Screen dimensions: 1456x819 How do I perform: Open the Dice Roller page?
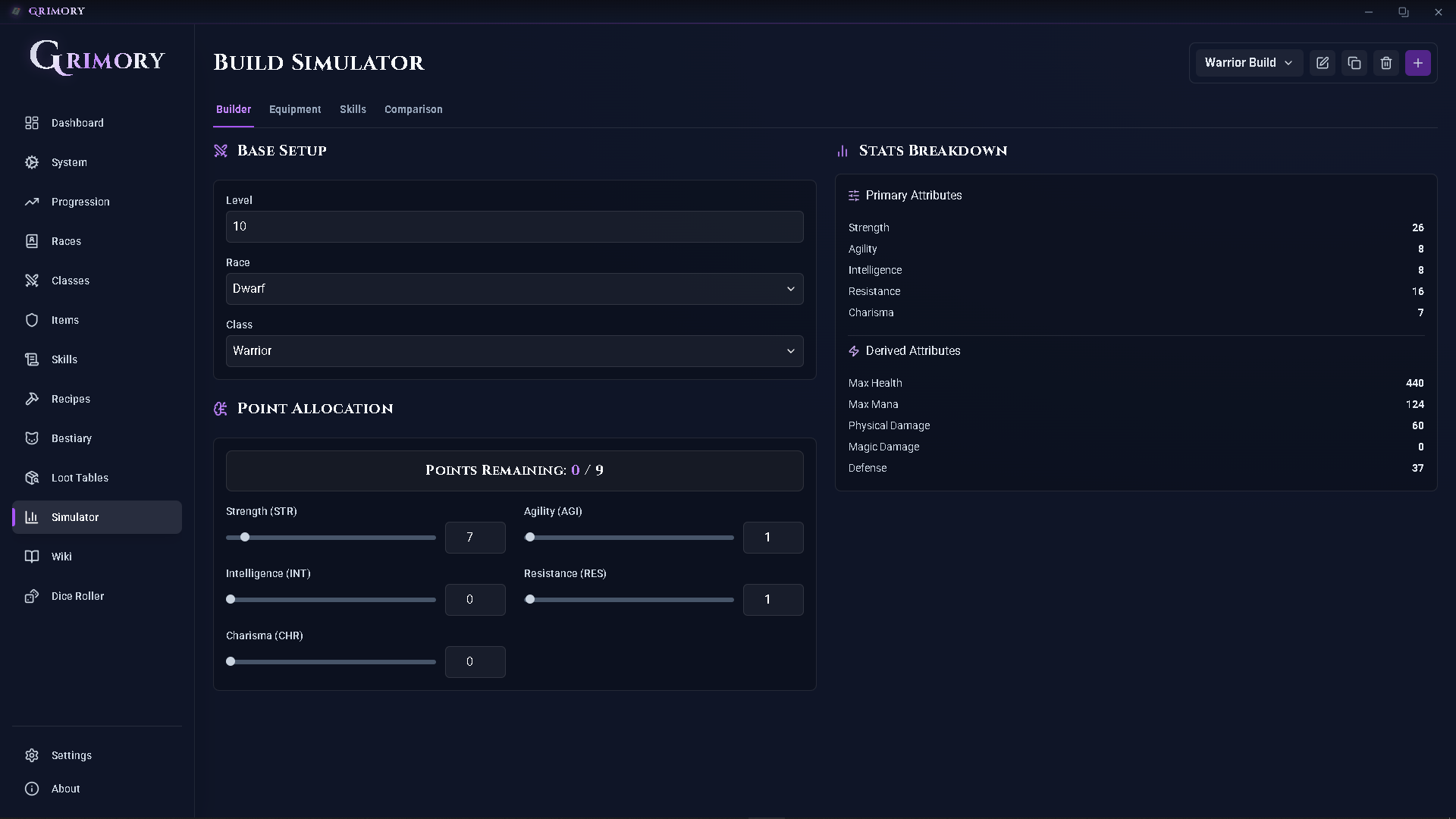[77, 596]
